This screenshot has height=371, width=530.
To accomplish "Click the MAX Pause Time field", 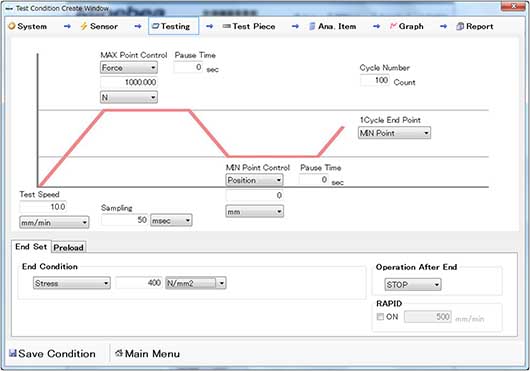I will (x=188, y=67).
